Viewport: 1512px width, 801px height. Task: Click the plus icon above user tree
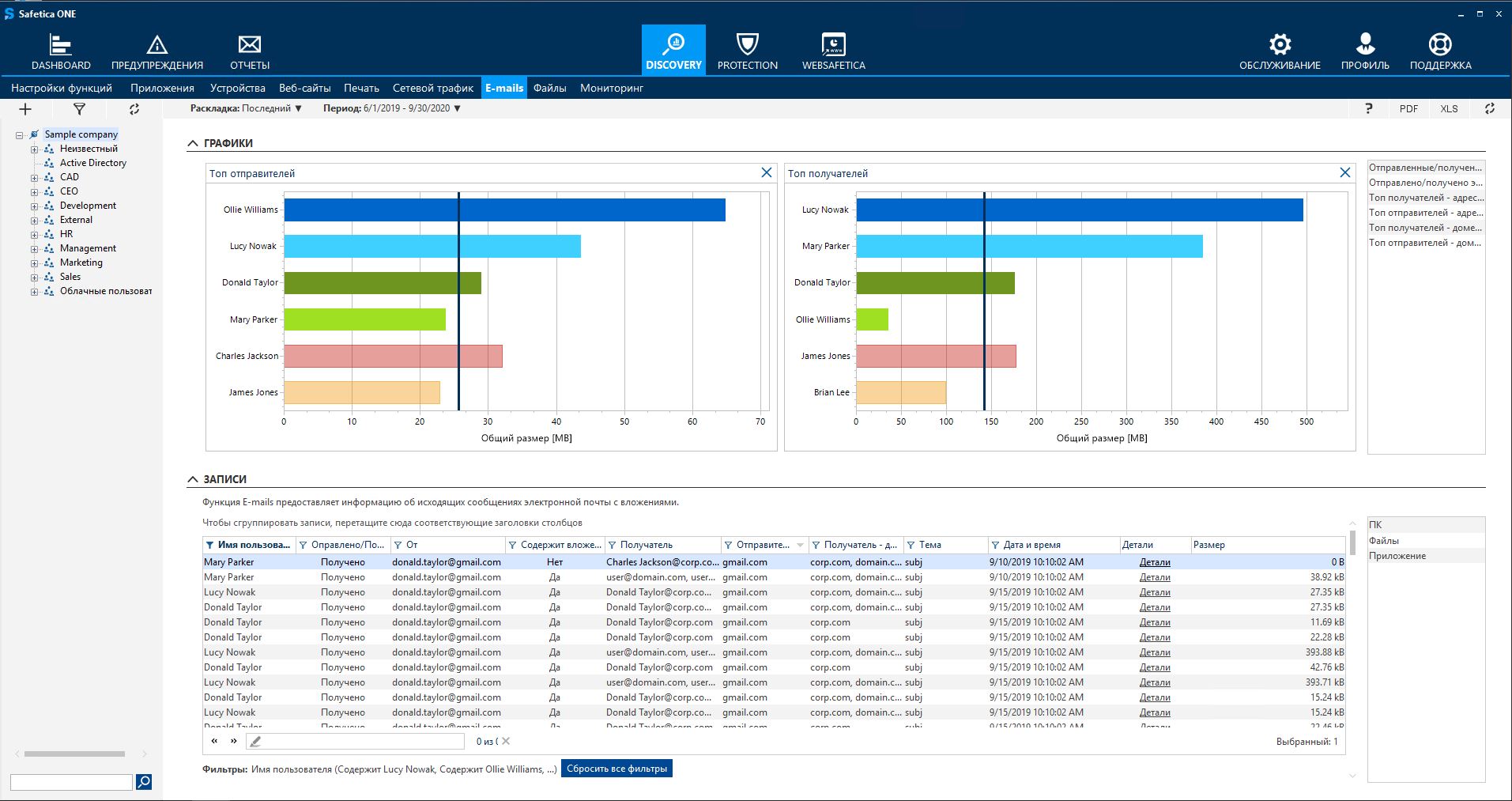(25, 109)
